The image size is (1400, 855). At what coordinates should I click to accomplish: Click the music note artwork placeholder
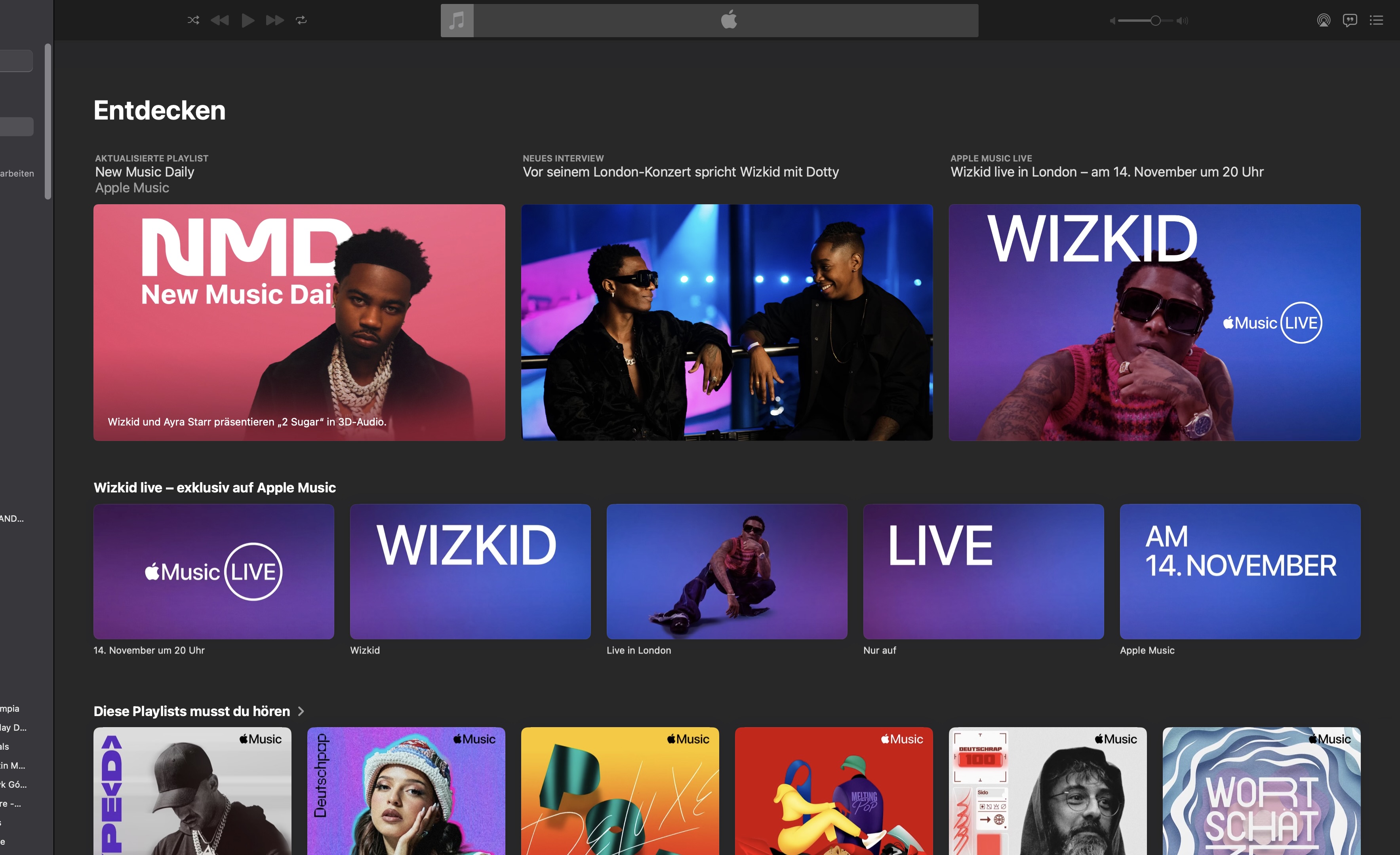pyautogui.click(x=457, y=21)
